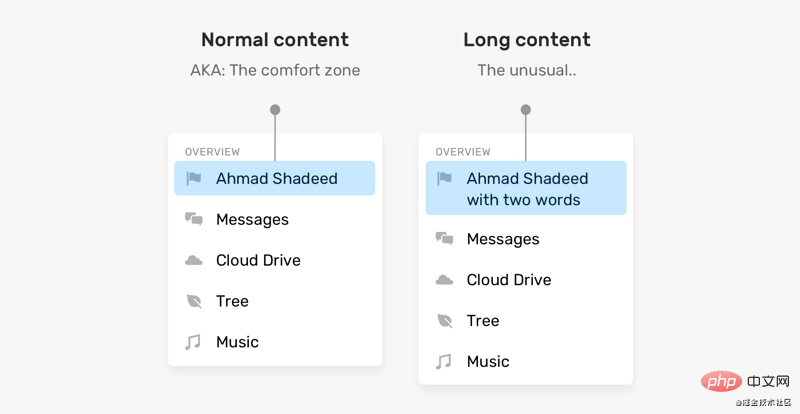Click the 'Long content' heading
Viewport: 800px width, 414px height.
coord(527,40)
